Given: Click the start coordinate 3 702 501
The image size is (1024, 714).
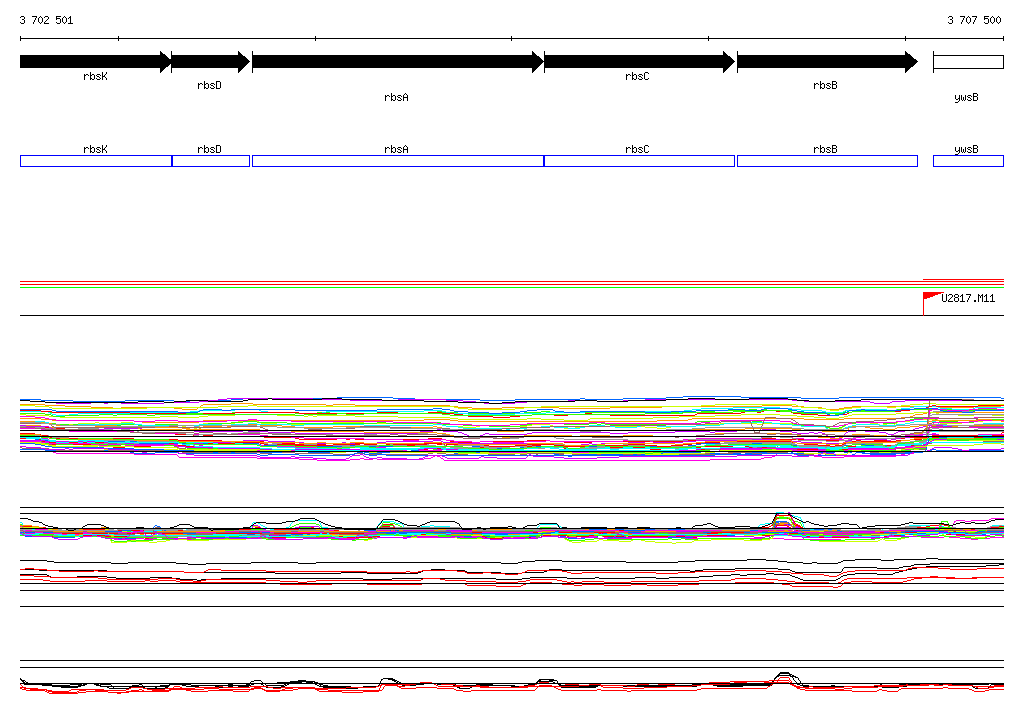Looking at the screenshot, I should pos(46,20).
